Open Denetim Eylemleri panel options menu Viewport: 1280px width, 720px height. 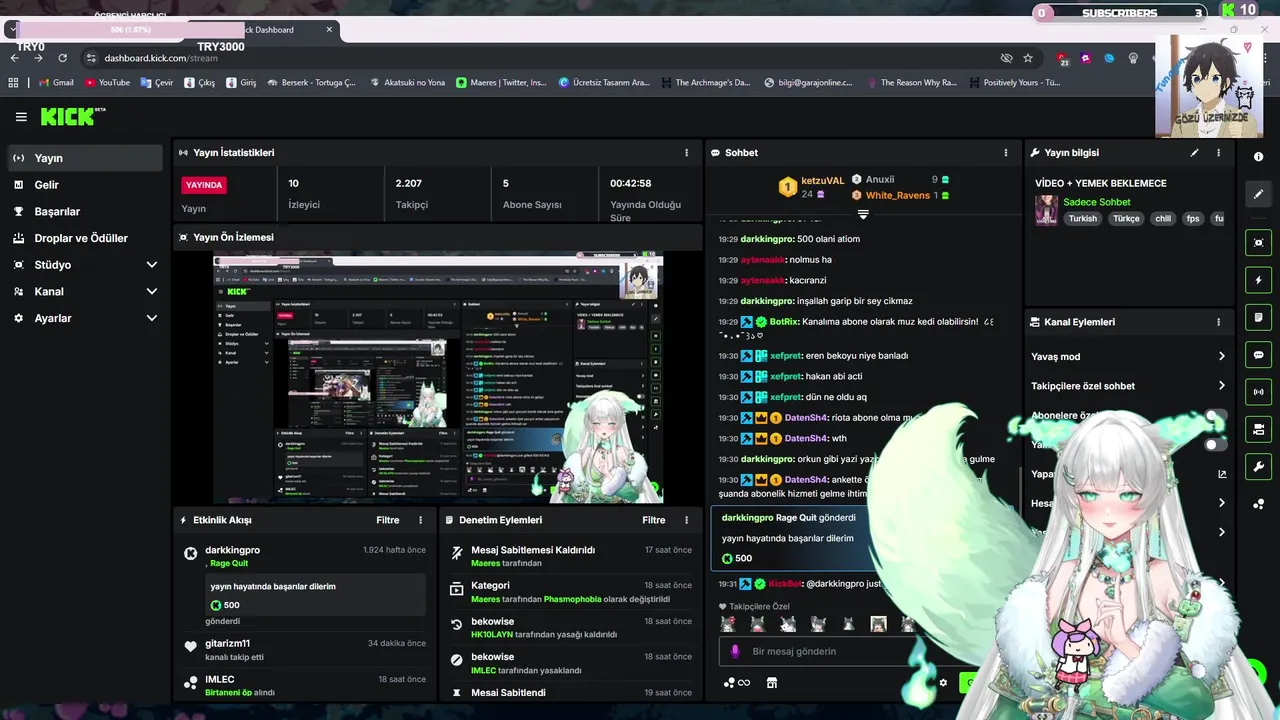click(686, 520)
